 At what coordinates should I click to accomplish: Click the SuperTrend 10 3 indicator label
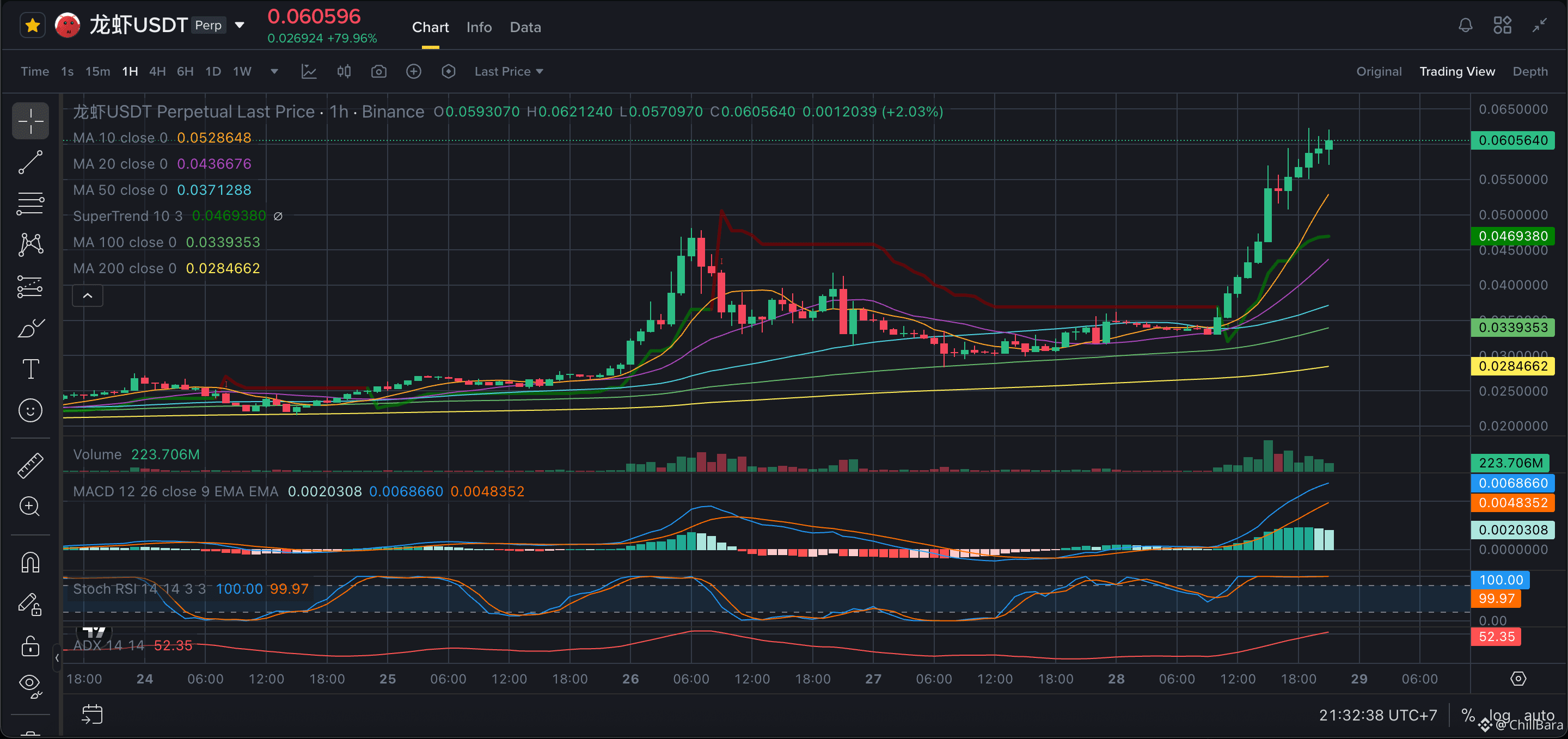point(128,217)
